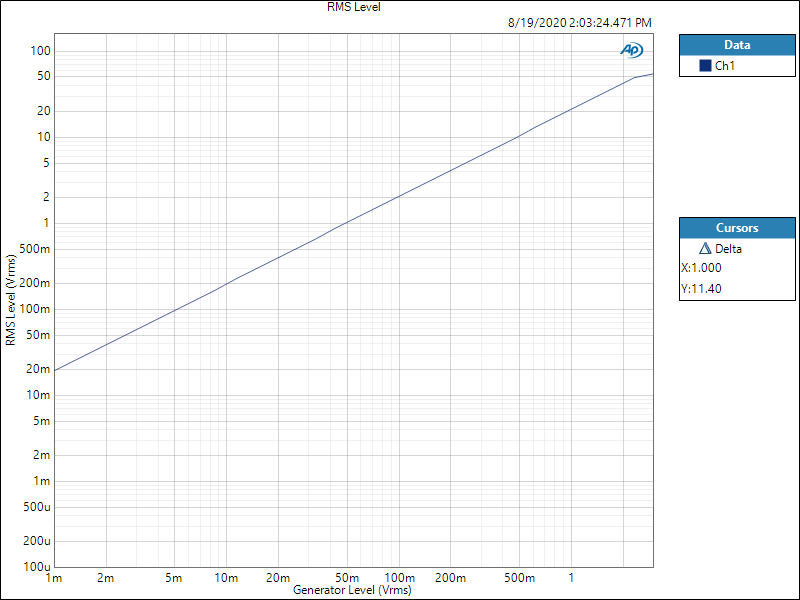Click the 500u label on the y-axis
This screenshot has height=600, width=800.
37,507
